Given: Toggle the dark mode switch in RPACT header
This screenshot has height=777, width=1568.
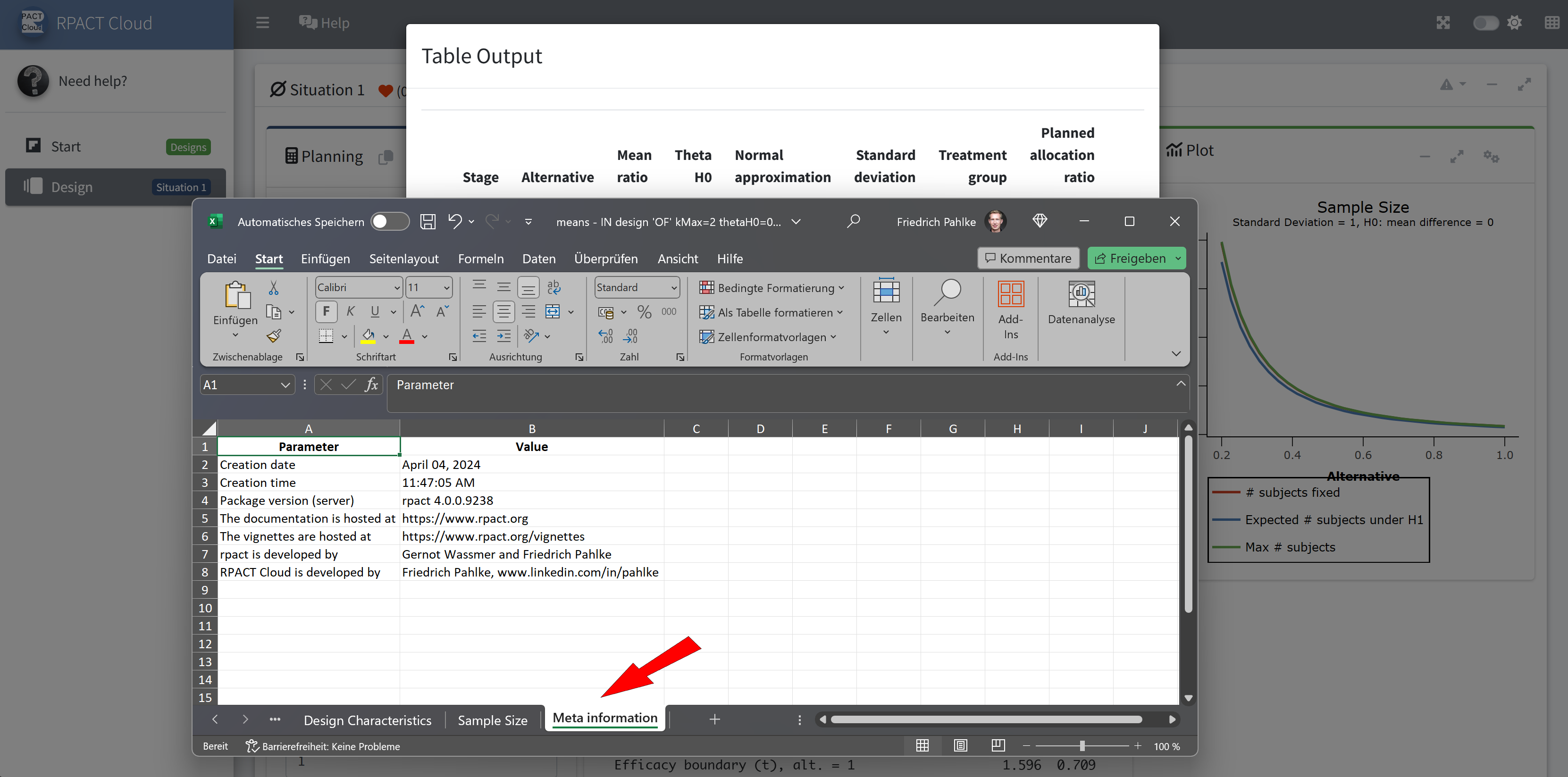Looking at the screenshot, I should pos(1485,23).
